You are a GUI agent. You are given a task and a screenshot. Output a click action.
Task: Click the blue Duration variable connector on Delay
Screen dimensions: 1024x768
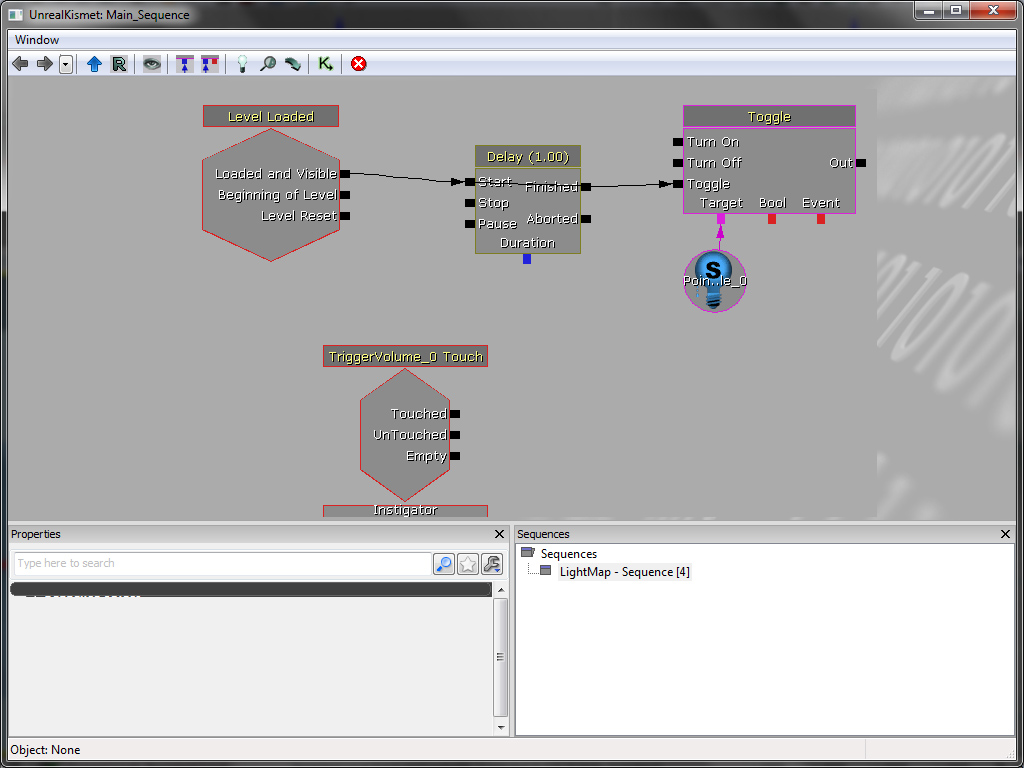[527, 259]
